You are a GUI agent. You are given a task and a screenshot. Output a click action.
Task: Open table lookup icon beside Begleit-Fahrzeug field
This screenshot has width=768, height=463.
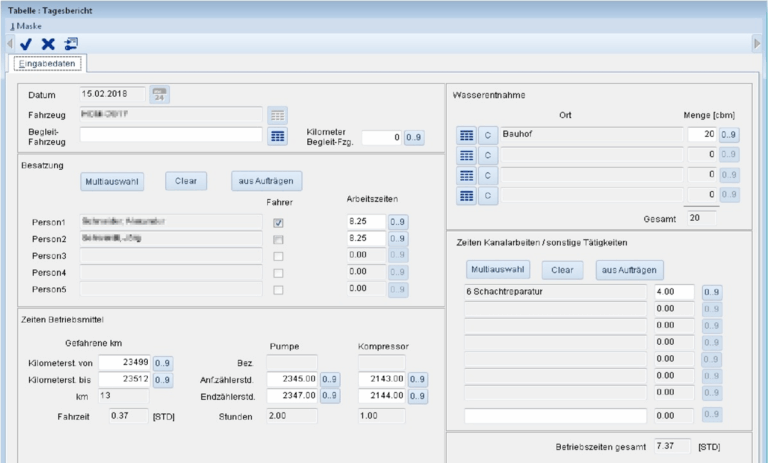pyautogui.click(x=278, y=136)
